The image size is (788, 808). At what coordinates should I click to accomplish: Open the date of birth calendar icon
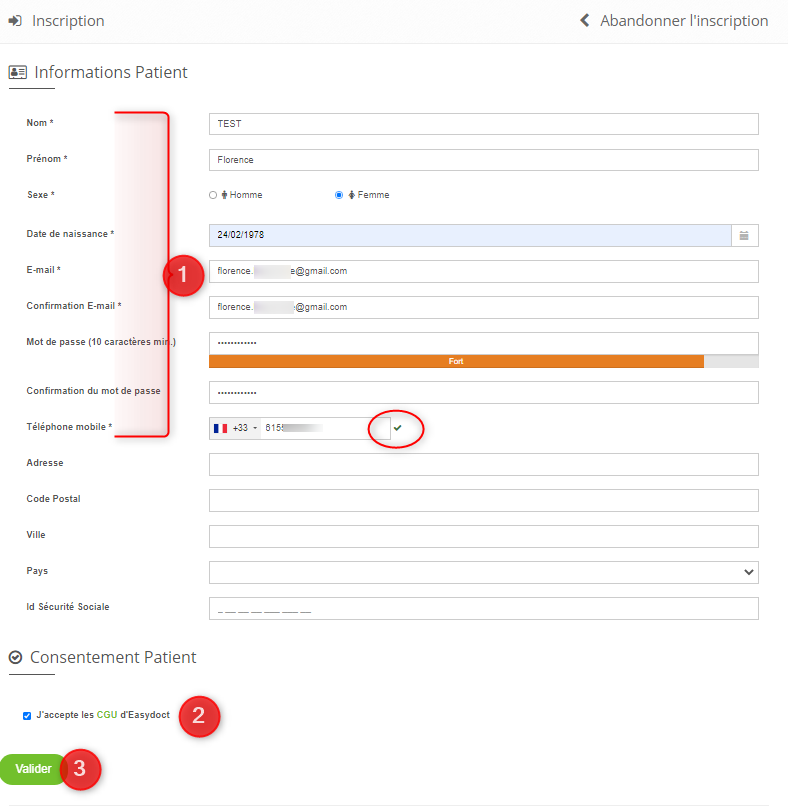click(x=744, y=235)
